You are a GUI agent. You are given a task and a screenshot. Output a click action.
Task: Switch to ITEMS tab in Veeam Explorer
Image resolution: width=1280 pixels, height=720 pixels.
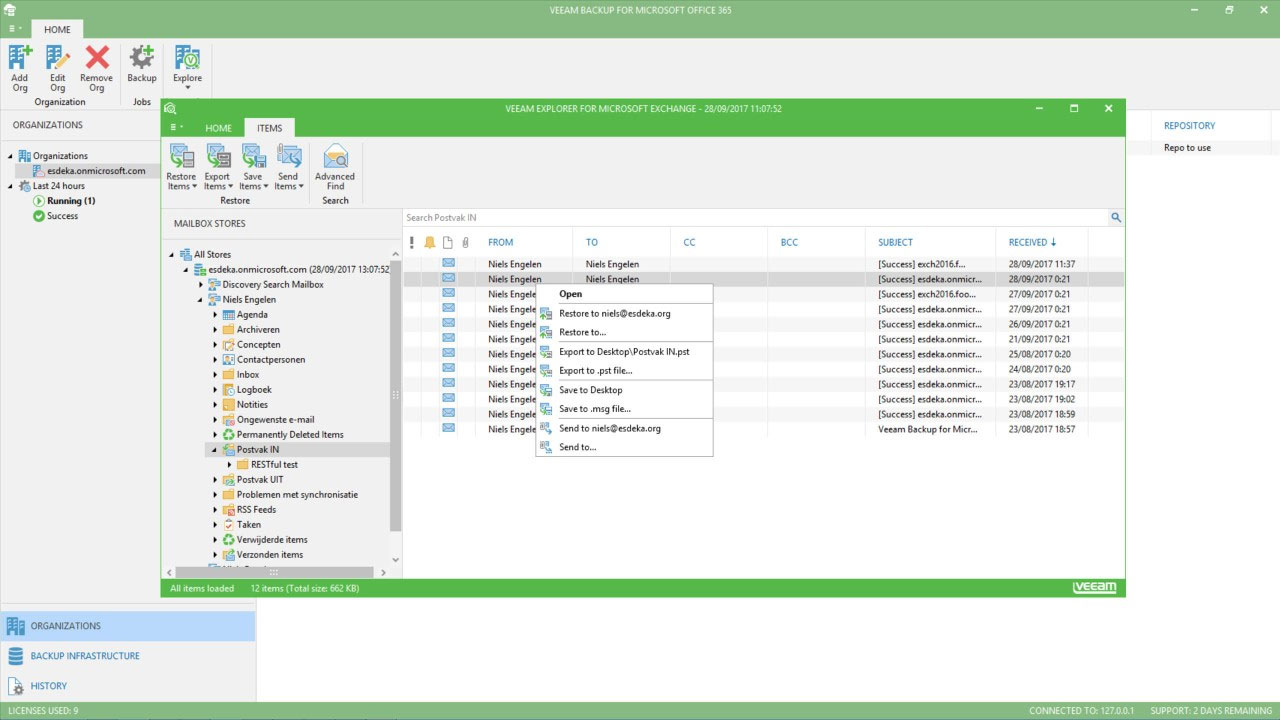269,128
